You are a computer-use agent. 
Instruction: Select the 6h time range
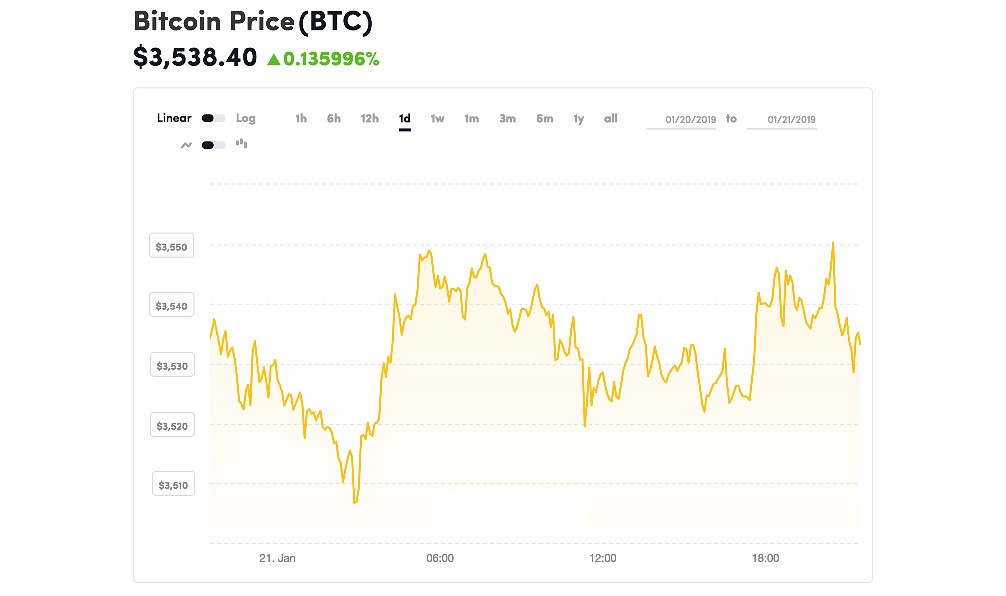334,119
